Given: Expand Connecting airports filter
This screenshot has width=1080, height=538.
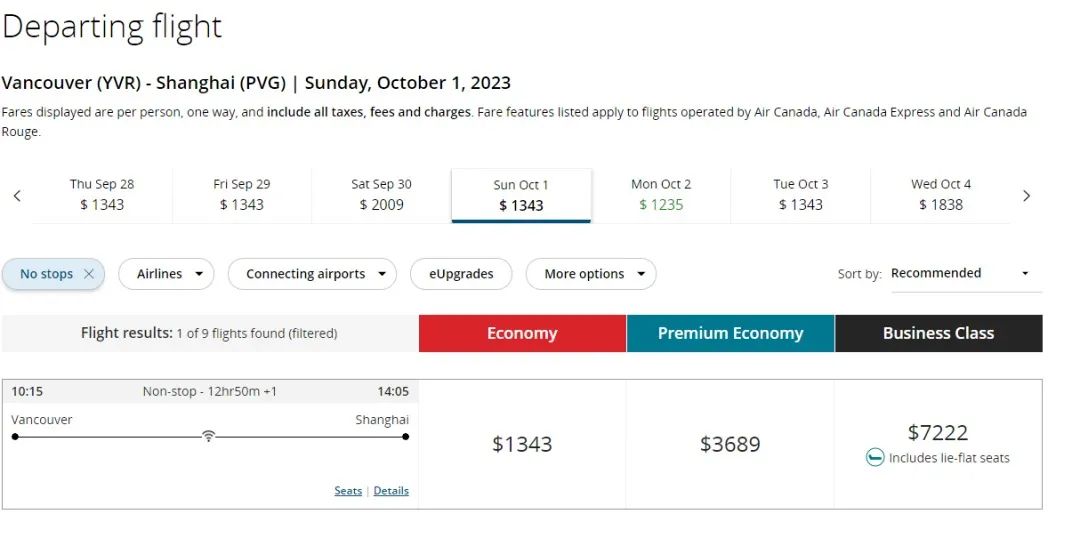Looking at the screenshot, I should point(312,274).
